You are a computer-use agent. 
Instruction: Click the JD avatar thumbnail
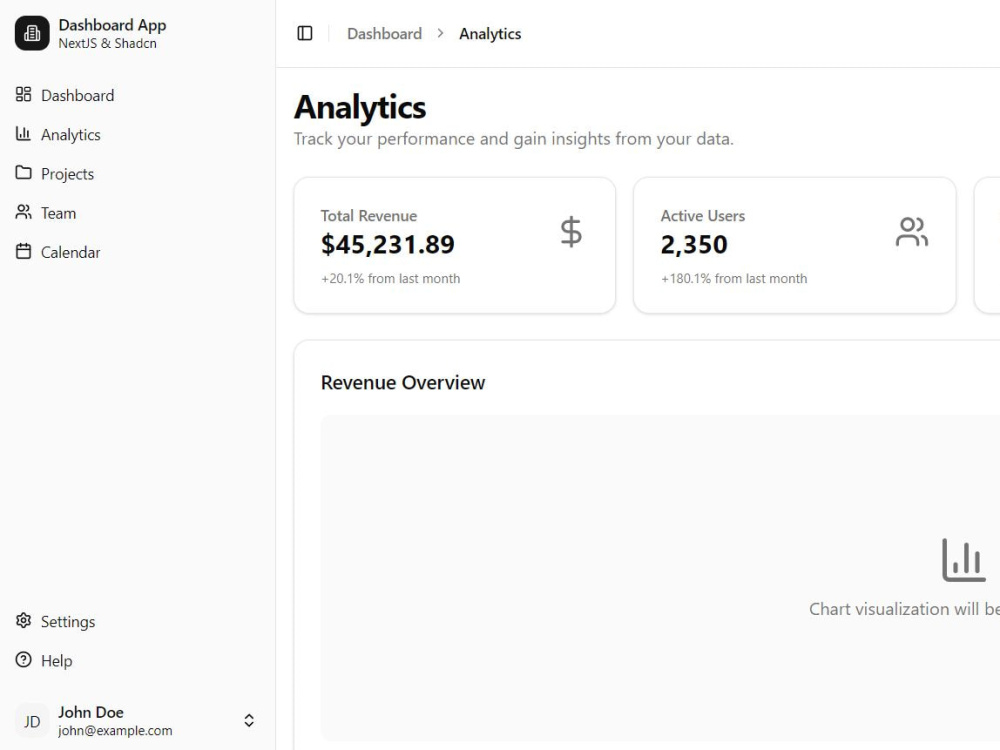[32, 721]
